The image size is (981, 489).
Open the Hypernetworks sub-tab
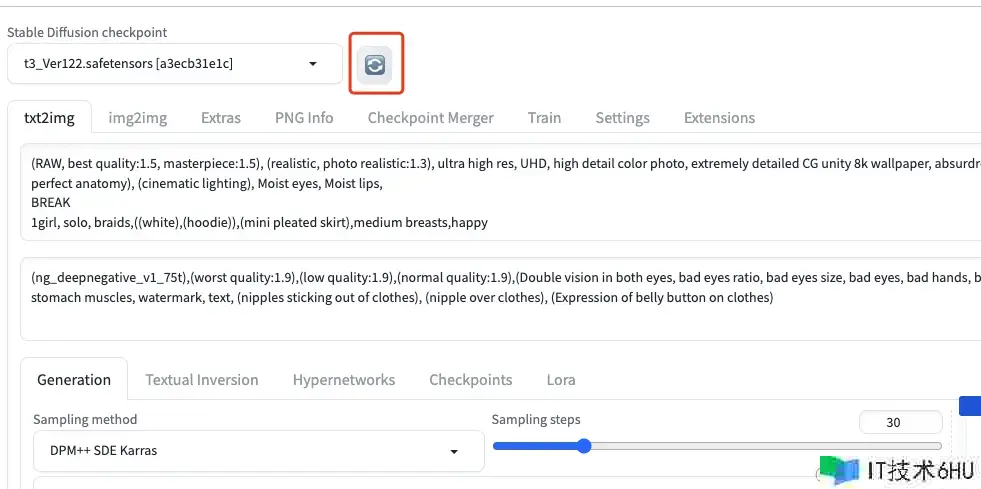pyautogui.click(x=344, y=380)
